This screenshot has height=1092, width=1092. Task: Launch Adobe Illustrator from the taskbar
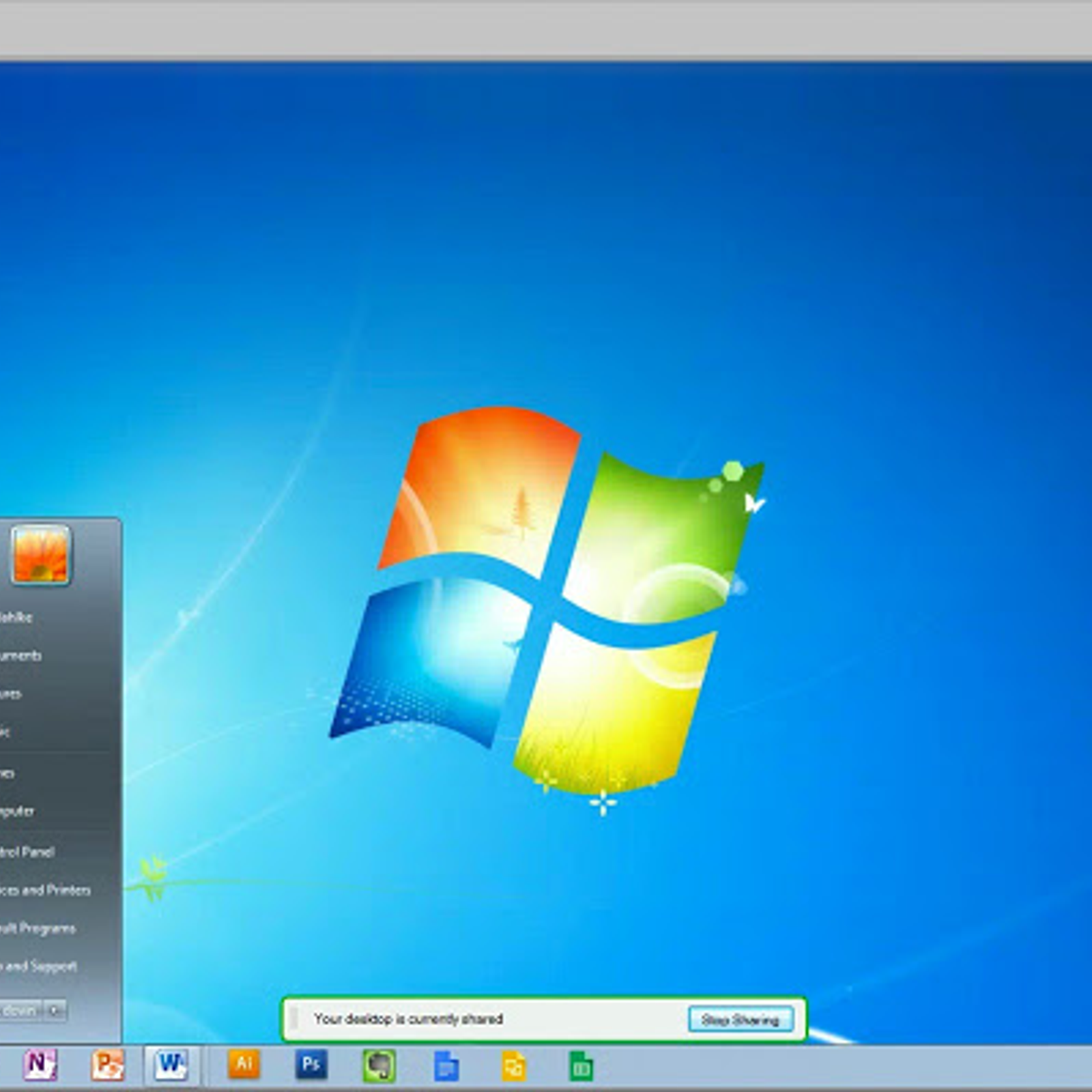coord(244,1064)
